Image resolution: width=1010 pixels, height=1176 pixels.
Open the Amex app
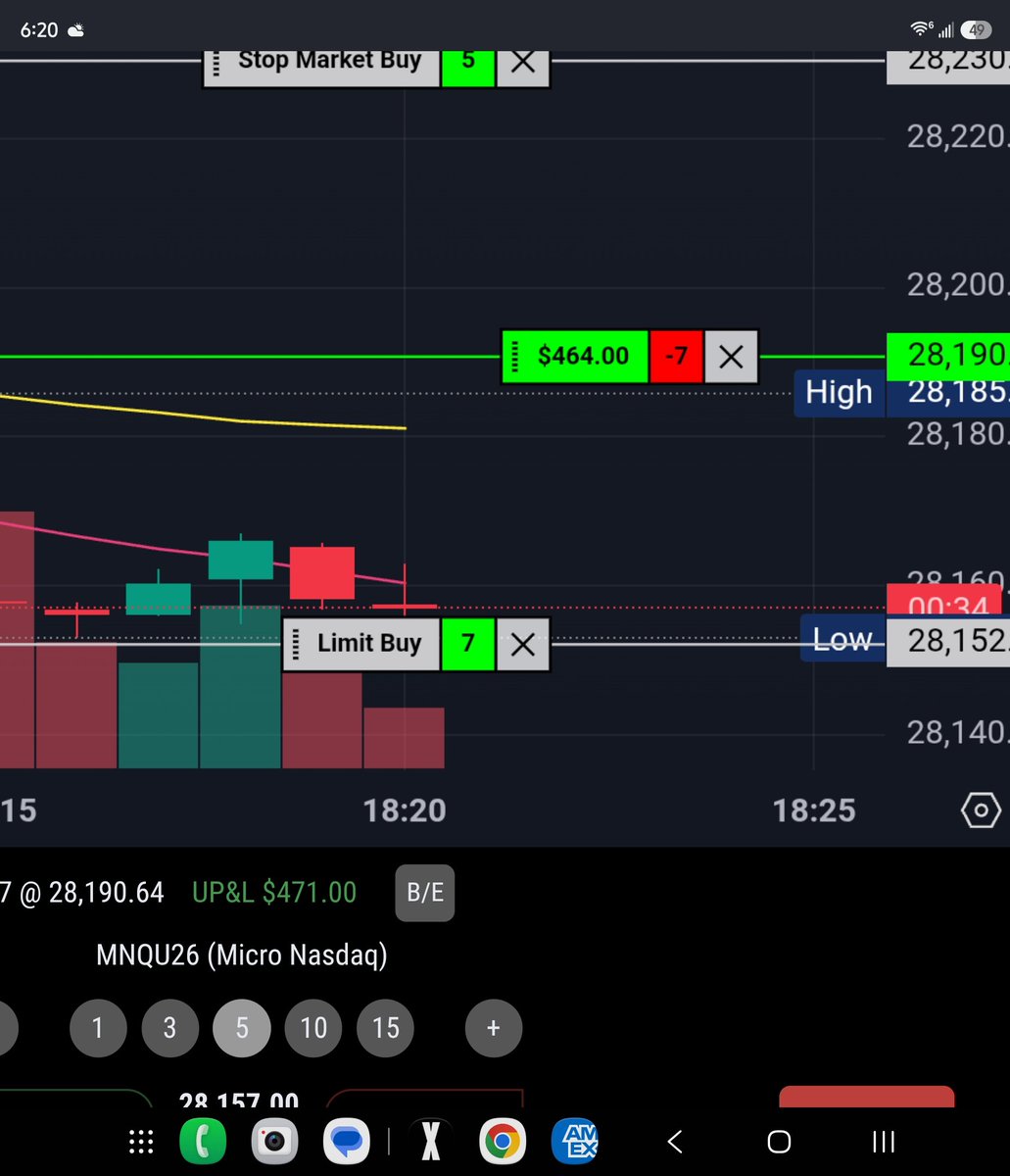coord(575,1142)
